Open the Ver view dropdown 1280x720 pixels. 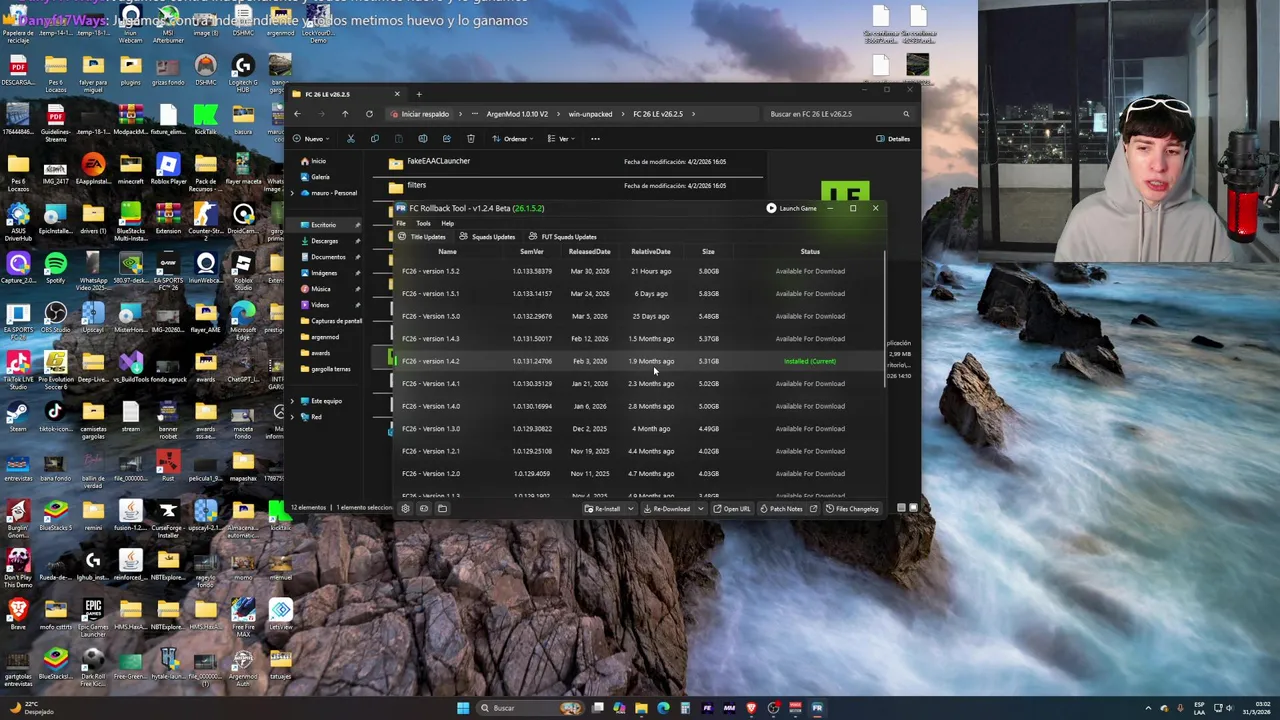coord(563,139)
